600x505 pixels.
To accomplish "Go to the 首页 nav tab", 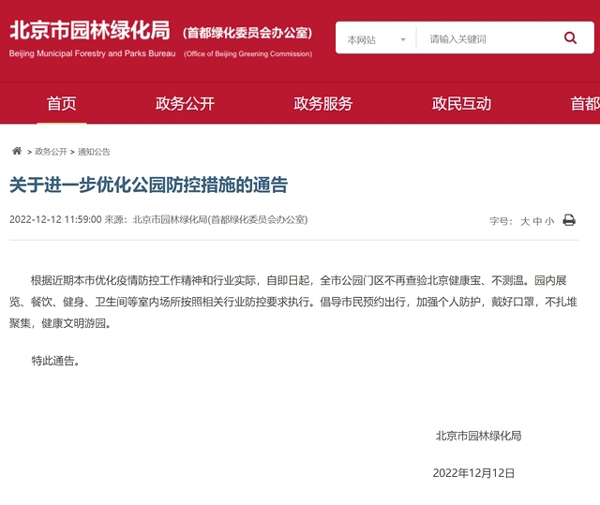I will (62, 104).
